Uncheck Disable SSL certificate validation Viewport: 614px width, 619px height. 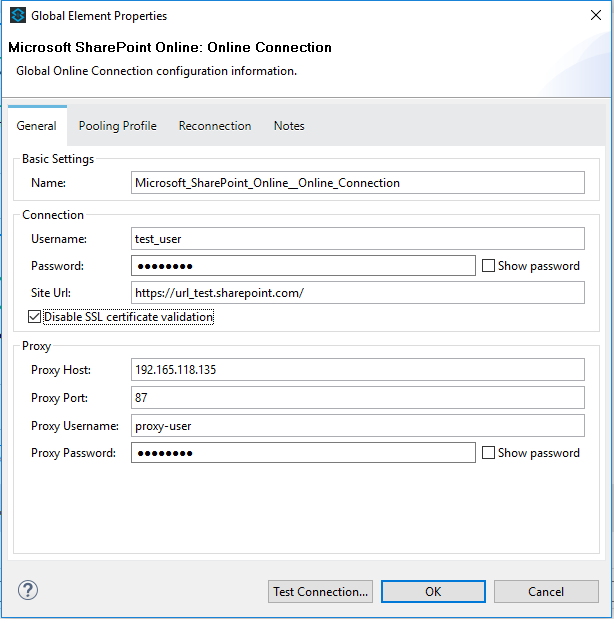[36, 317]
